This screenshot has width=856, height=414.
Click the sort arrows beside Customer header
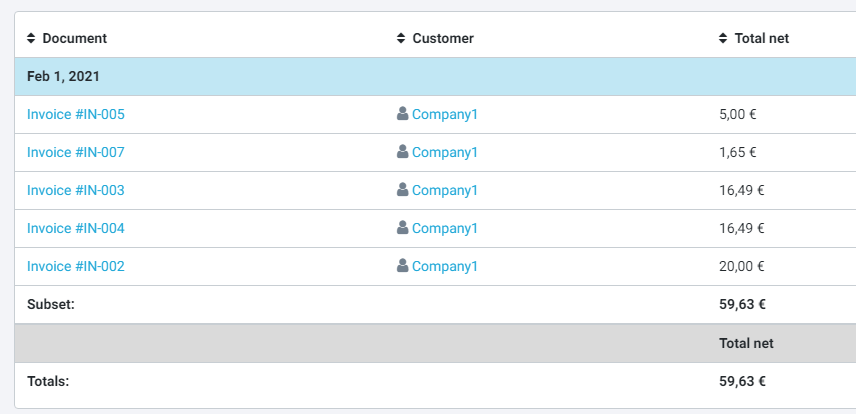(x=402, y=39)
